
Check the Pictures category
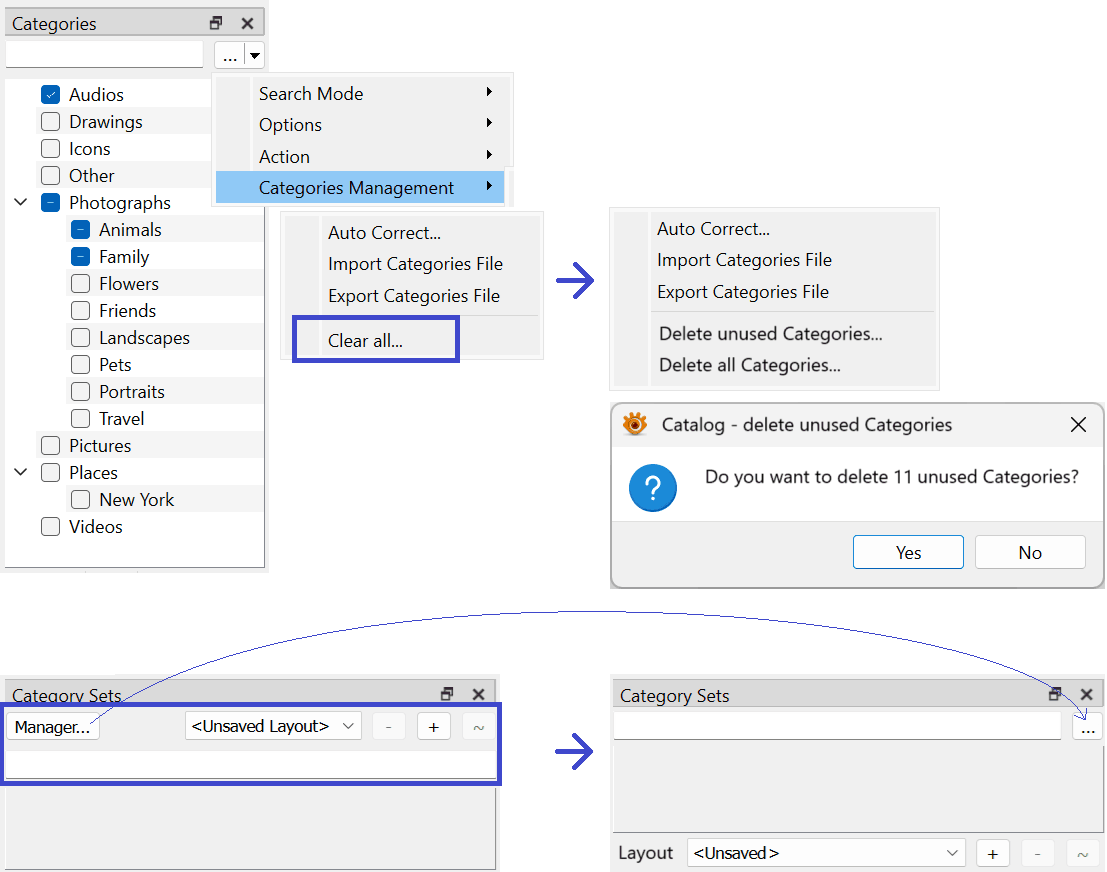tap(50, 446)
